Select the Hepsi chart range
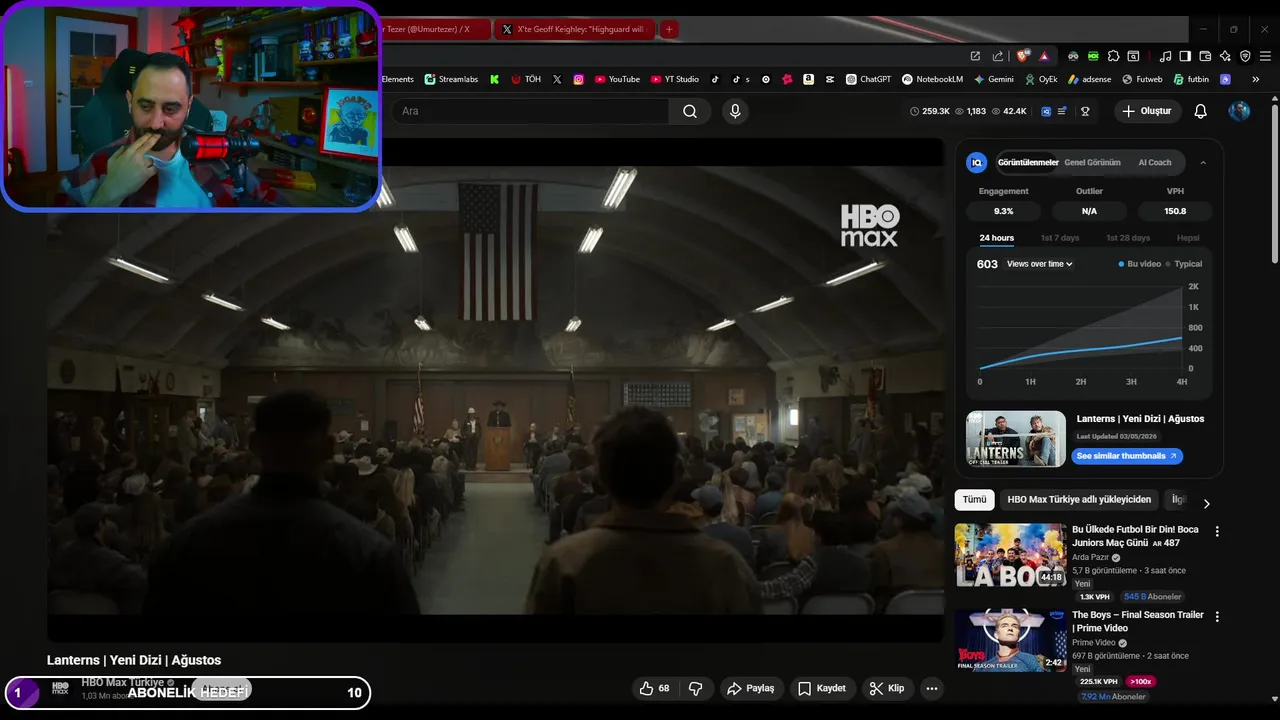Image resolution: width=1280 pixels, height=720 pixels. 1188,238
